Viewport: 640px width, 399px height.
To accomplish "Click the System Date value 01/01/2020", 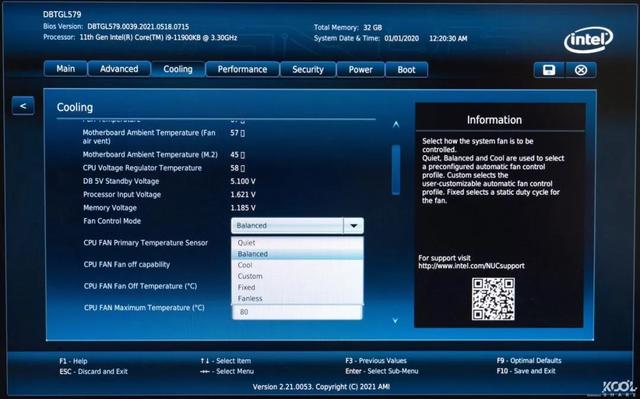I will point(402,38).
